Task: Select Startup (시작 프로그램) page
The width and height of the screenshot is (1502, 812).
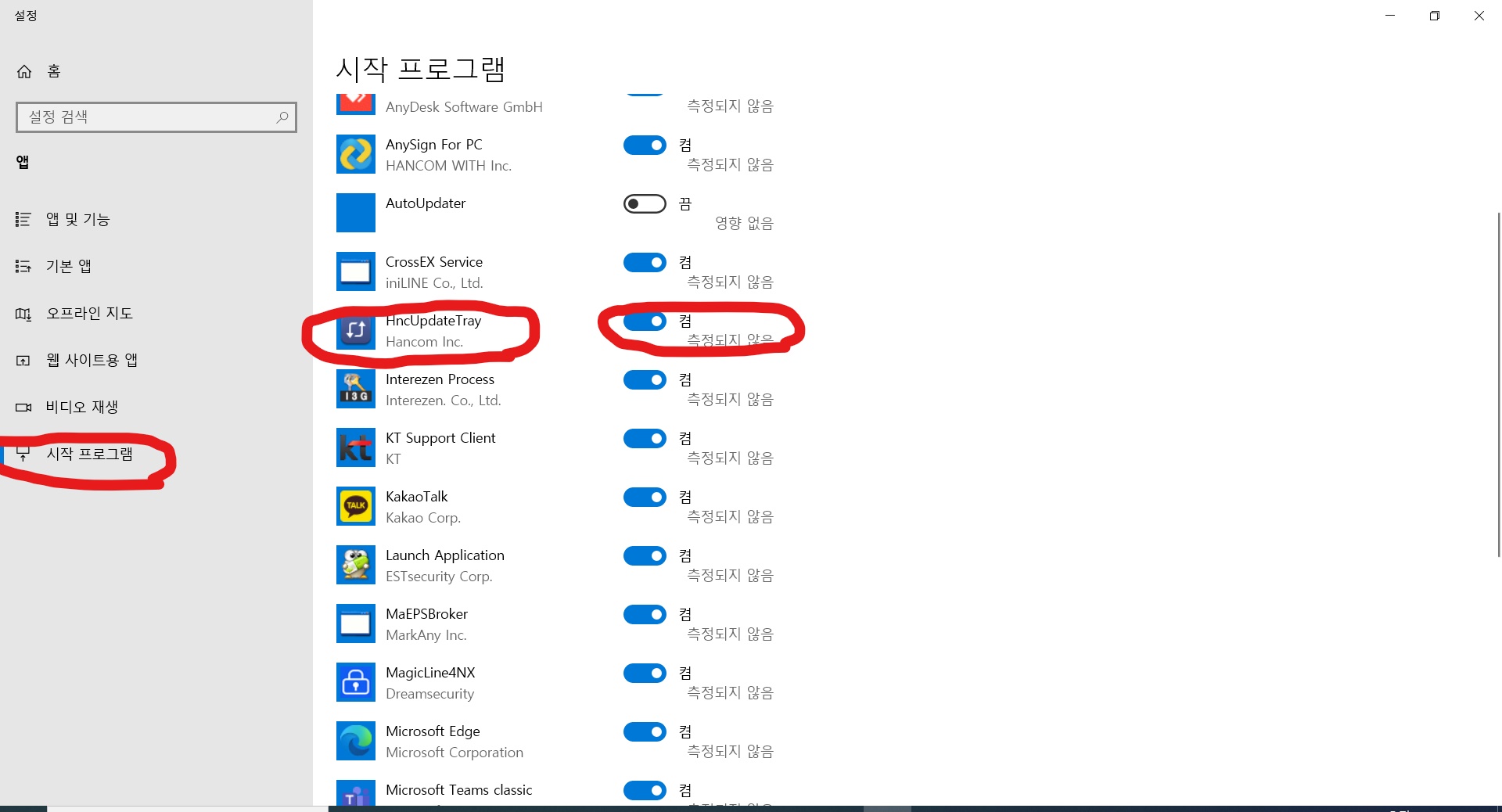Action: tap(156, 455)
